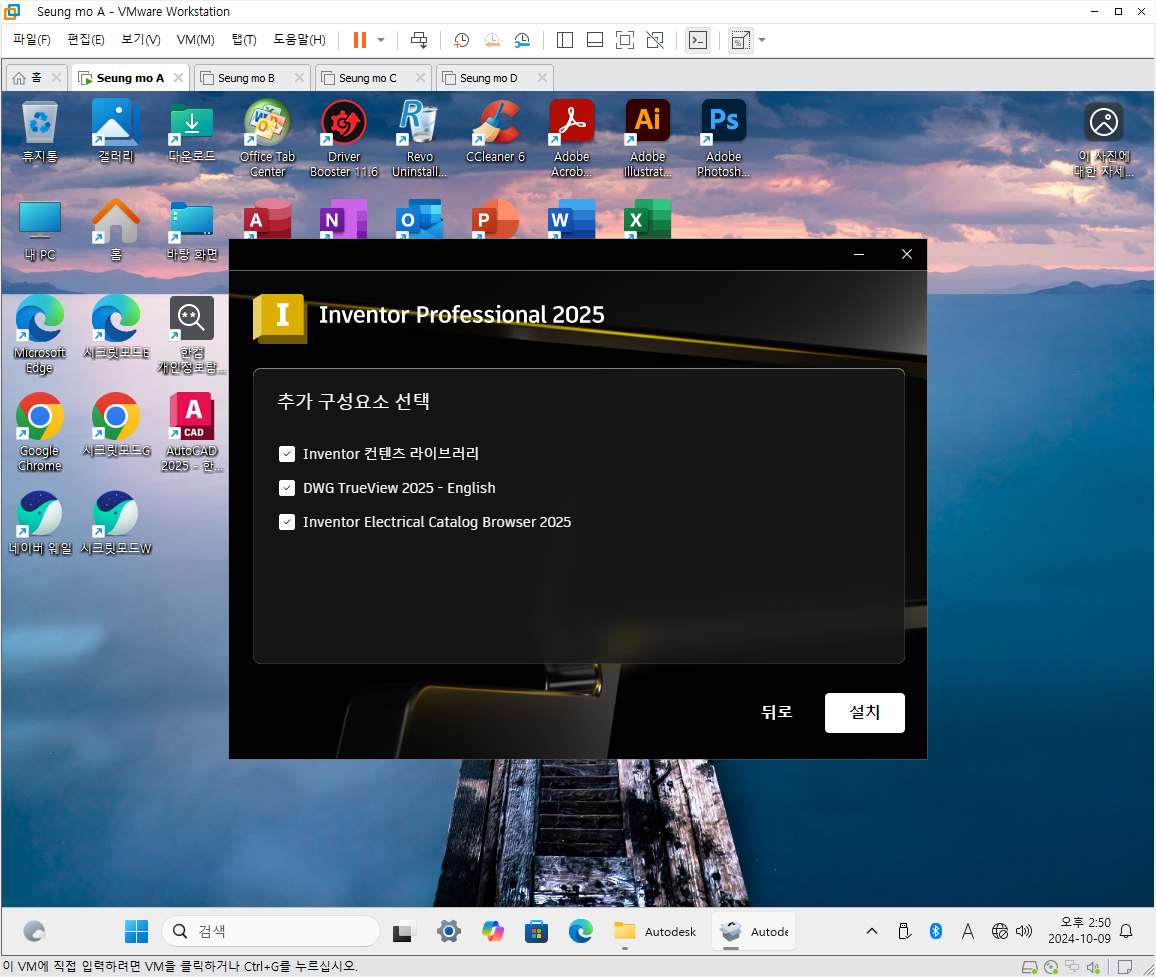Toggle the thumbnail bar view
1156x977 pixels.
click(x=595, y=41)
